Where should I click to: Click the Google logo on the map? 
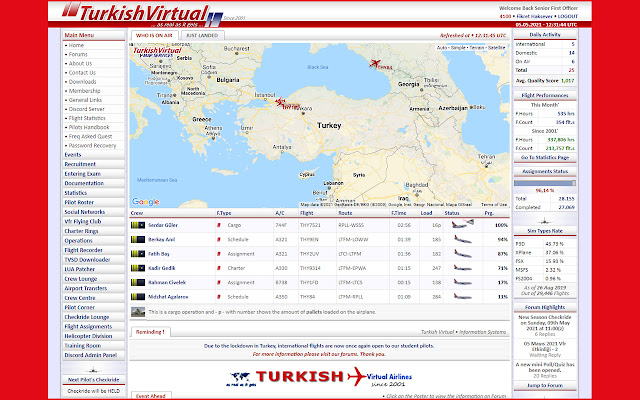tap(145, 202)
